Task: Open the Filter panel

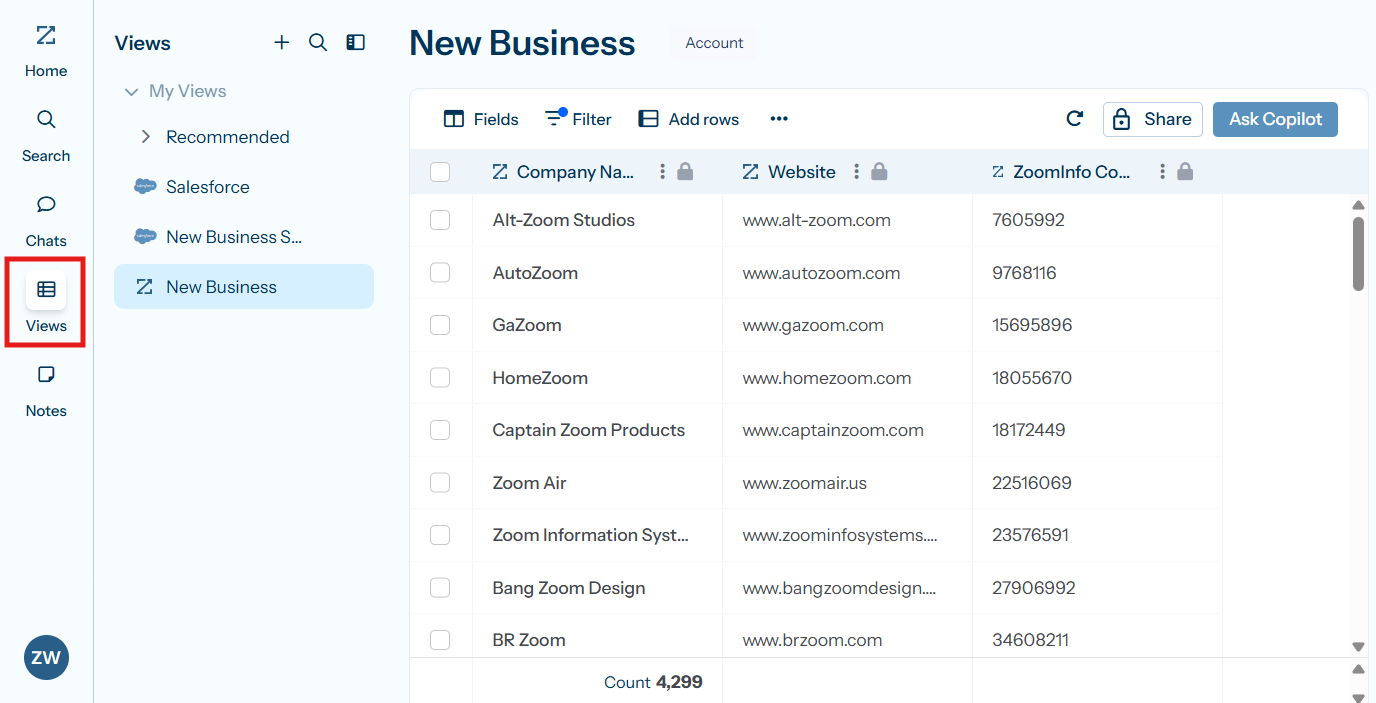Action: tap(578, 119)
